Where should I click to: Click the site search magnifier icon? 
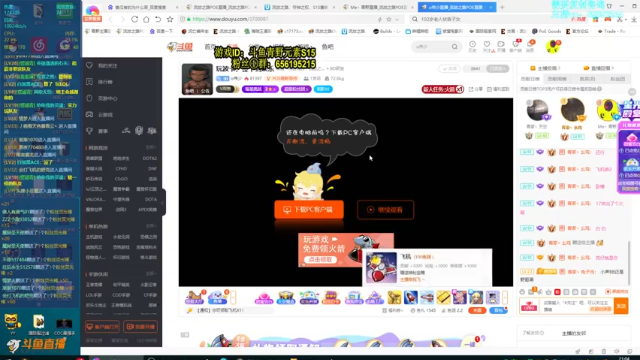pyautogui.click(x=454, y=47)
